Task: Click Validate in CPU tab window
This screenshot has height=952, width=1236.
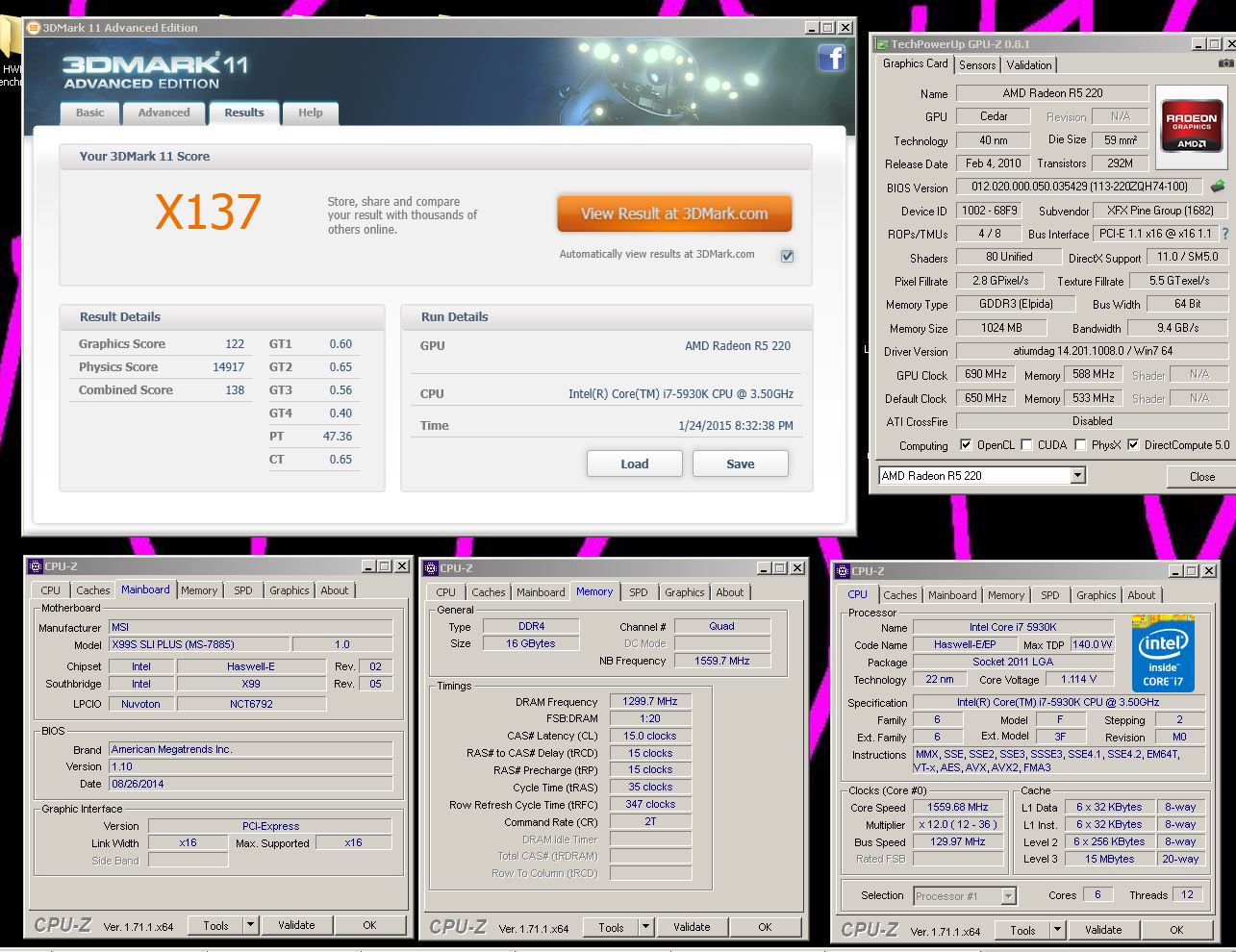Action: [1103, 930]
